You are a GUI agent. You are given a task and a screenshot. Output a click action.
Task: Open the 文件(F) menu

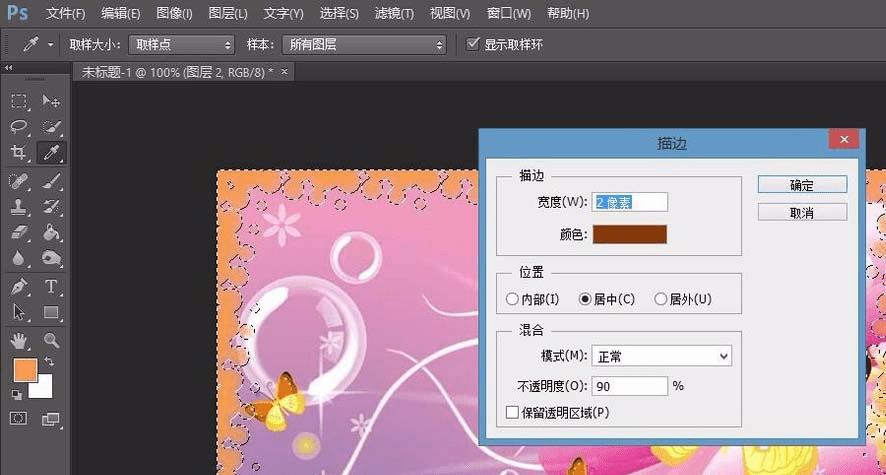tap(66, 13)
